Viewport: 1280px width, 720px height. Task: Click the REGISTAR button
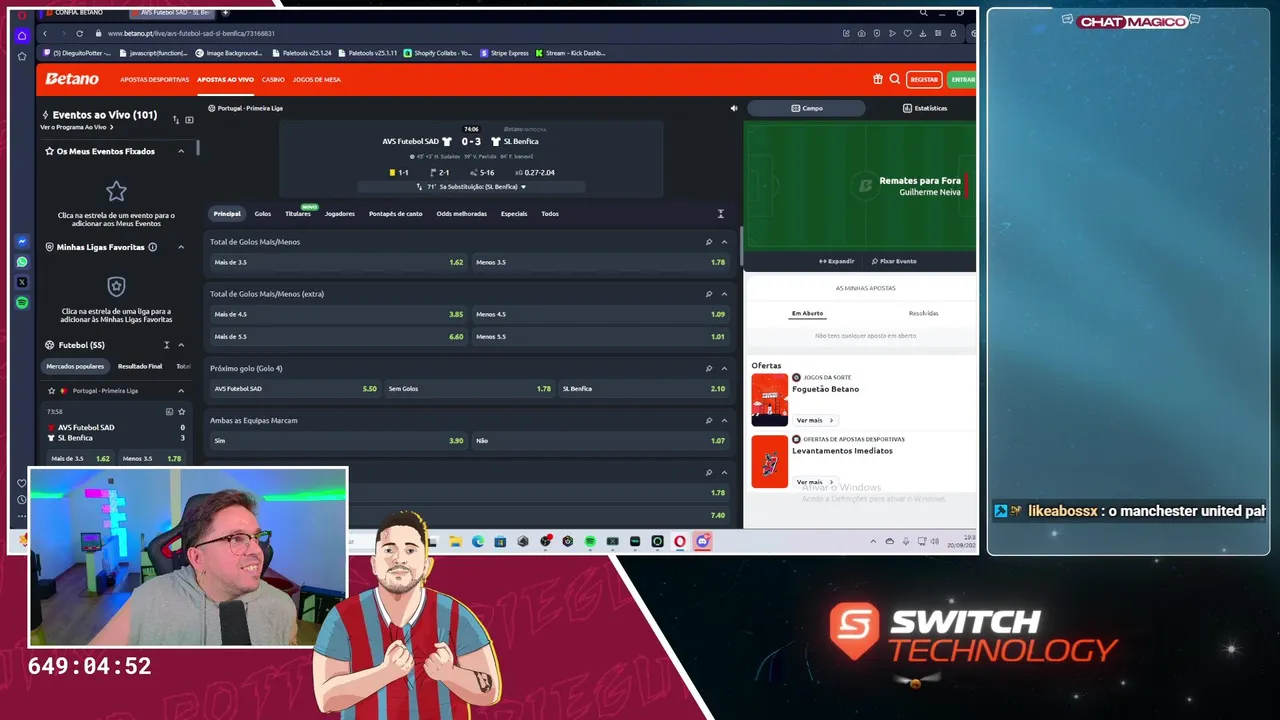pyautogui.click(x=924, y=79)
